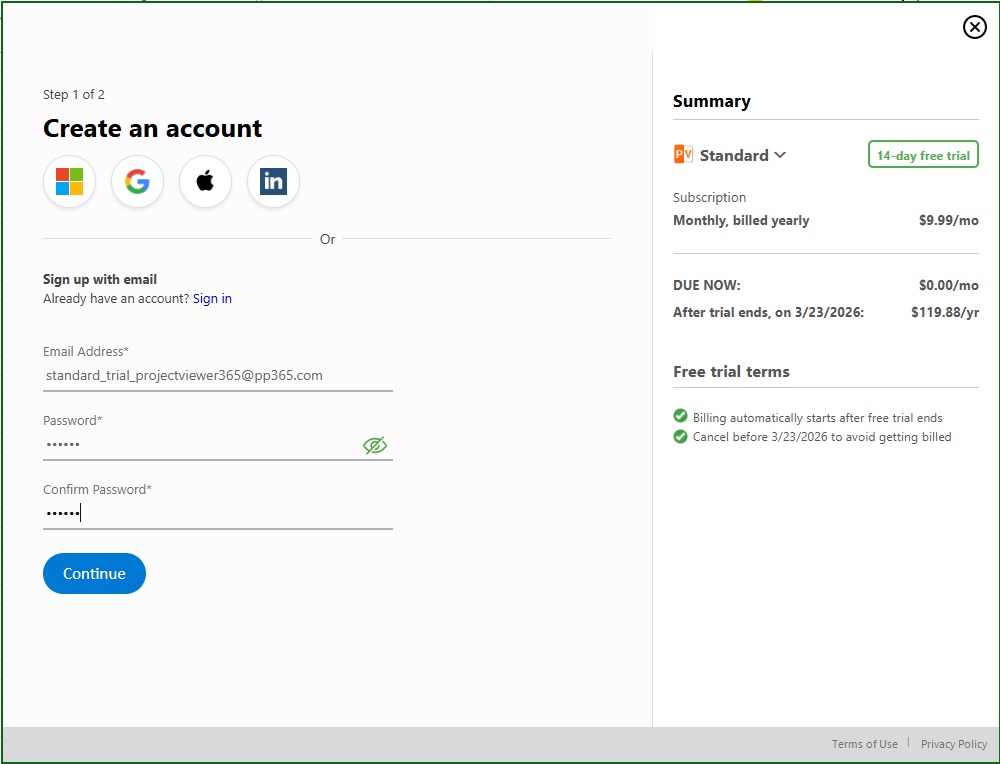Close the sign-up dialog with the X
The width and height of the screenshot is (1000, 764).
[974, 27]
